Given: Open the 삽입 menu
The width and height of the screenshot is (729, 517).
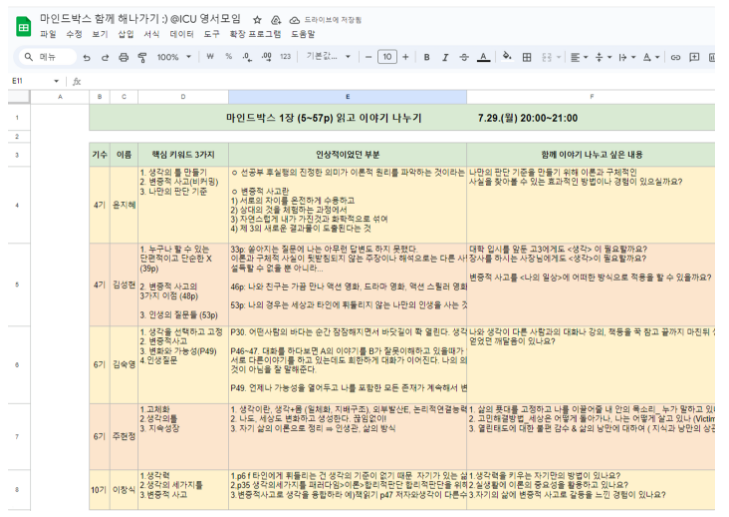Looking at the screenshot, I should tap(126, 34).
